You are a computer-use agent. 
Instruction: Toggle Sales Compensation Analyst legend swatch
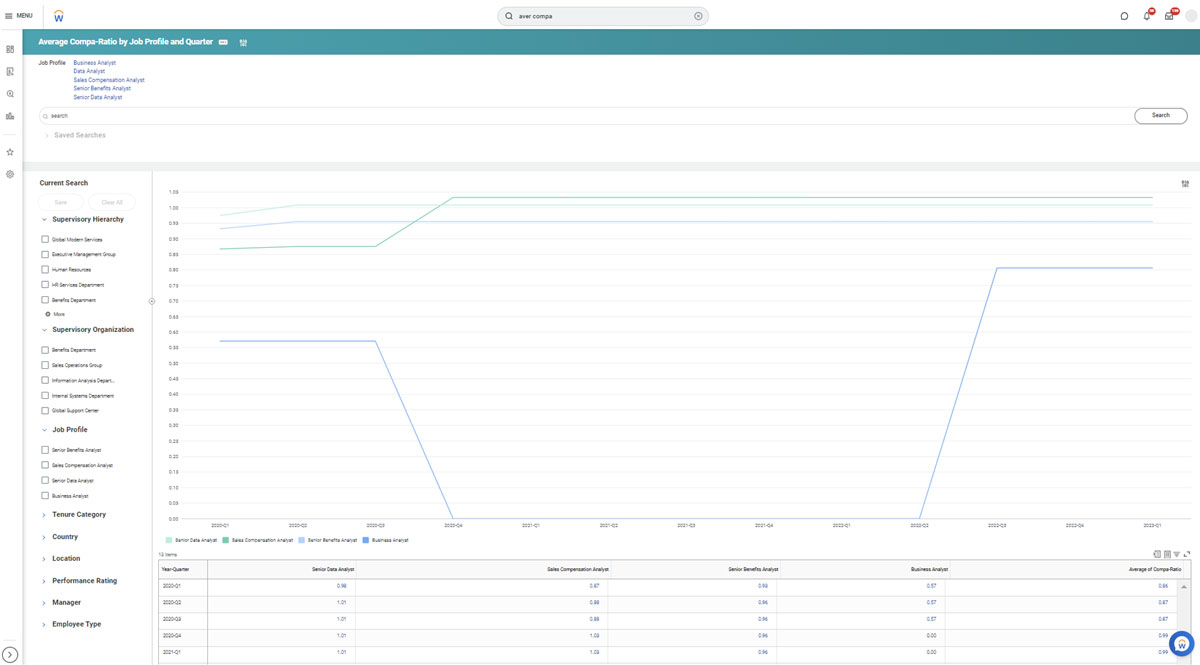coord(227,540)
